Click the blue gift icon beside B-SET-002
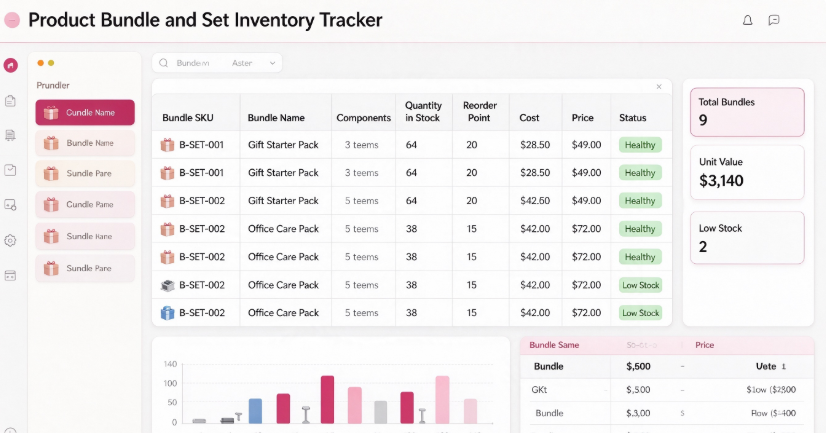826x433 pixels. coord(167,313)
